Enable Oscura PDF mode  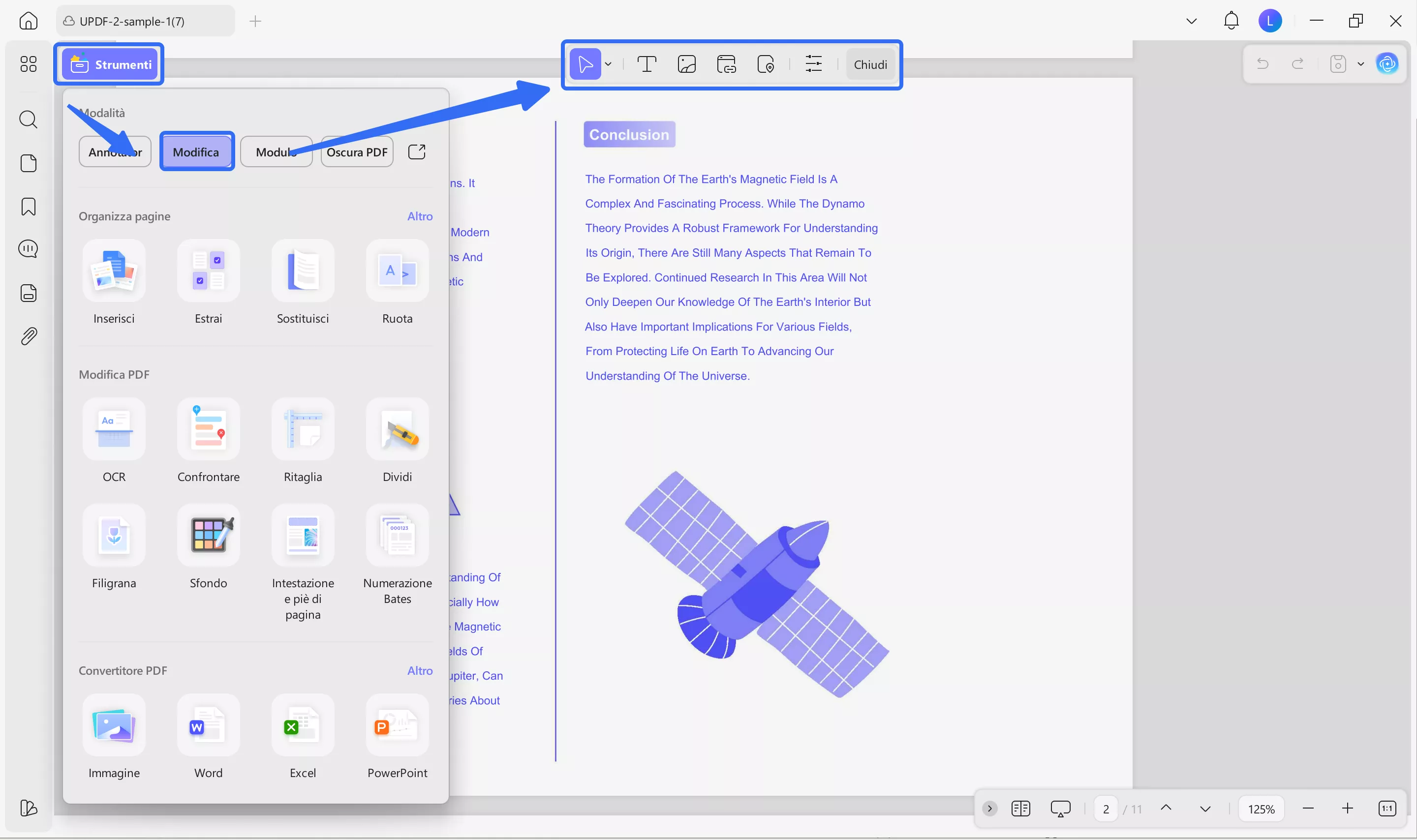357,151
